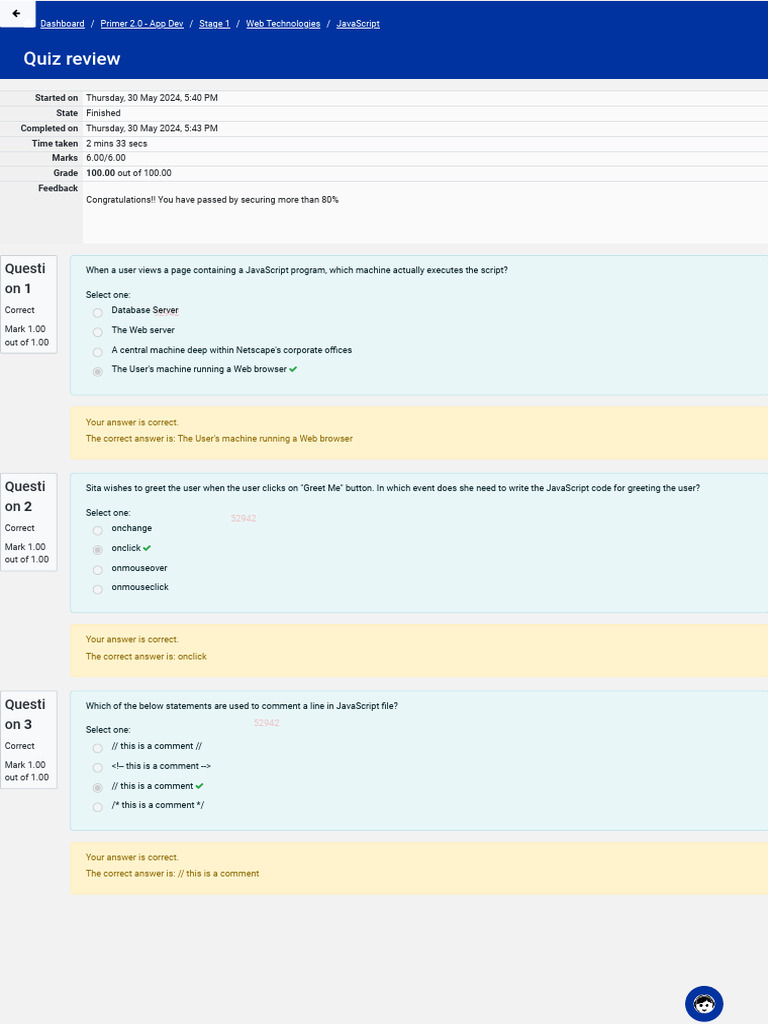Navigate to Web Technologies breadcrumb

tap(283, 23)
